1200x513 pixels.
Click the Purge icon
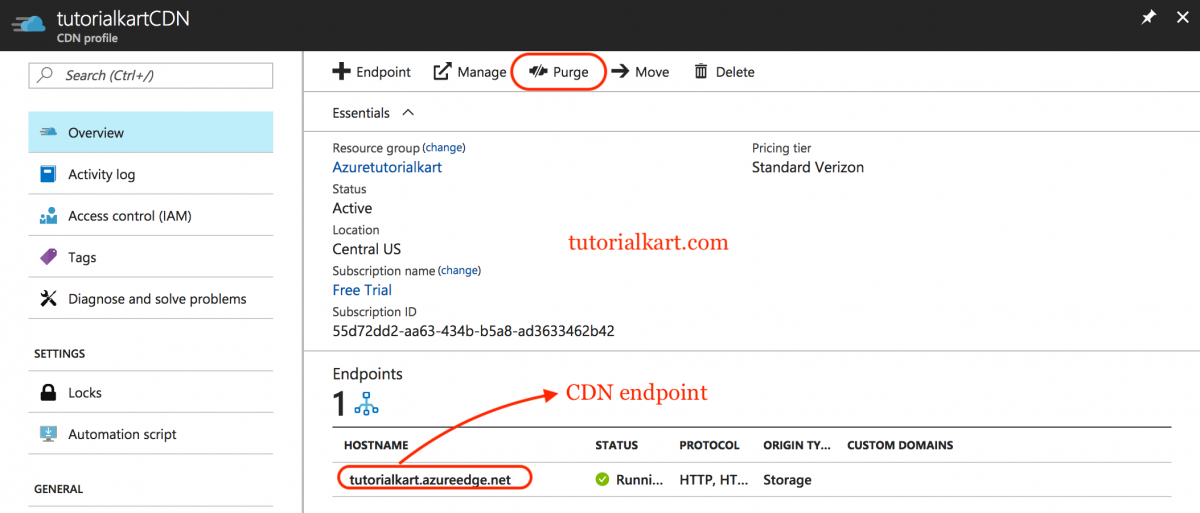538,72
